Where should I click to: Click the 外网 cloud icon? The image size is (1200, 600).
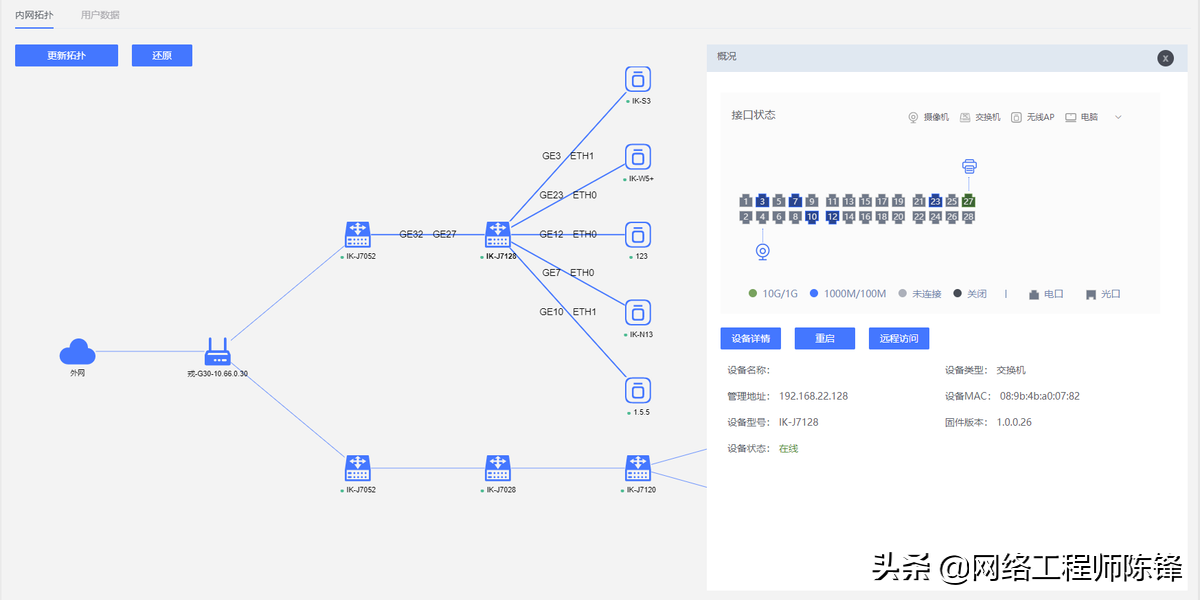78,352
